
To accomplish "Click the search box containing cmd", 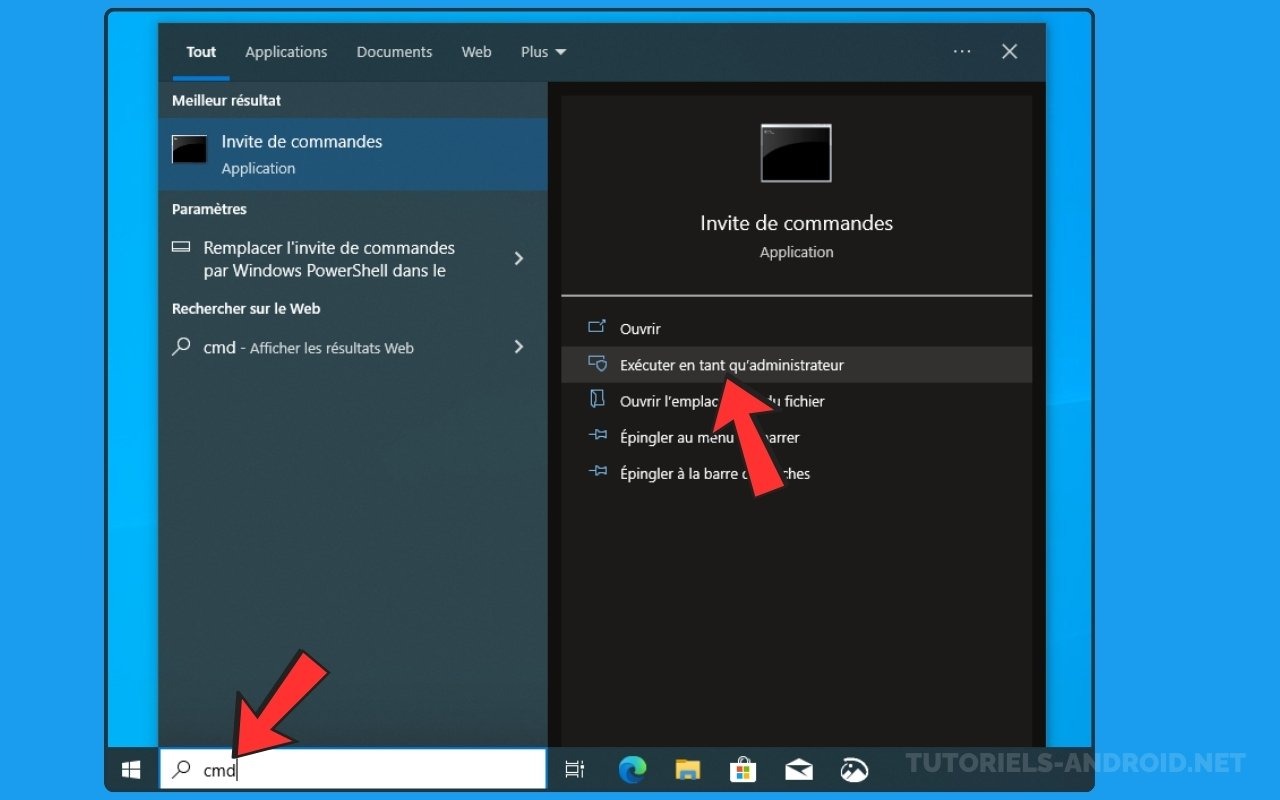I will point(353,769).
